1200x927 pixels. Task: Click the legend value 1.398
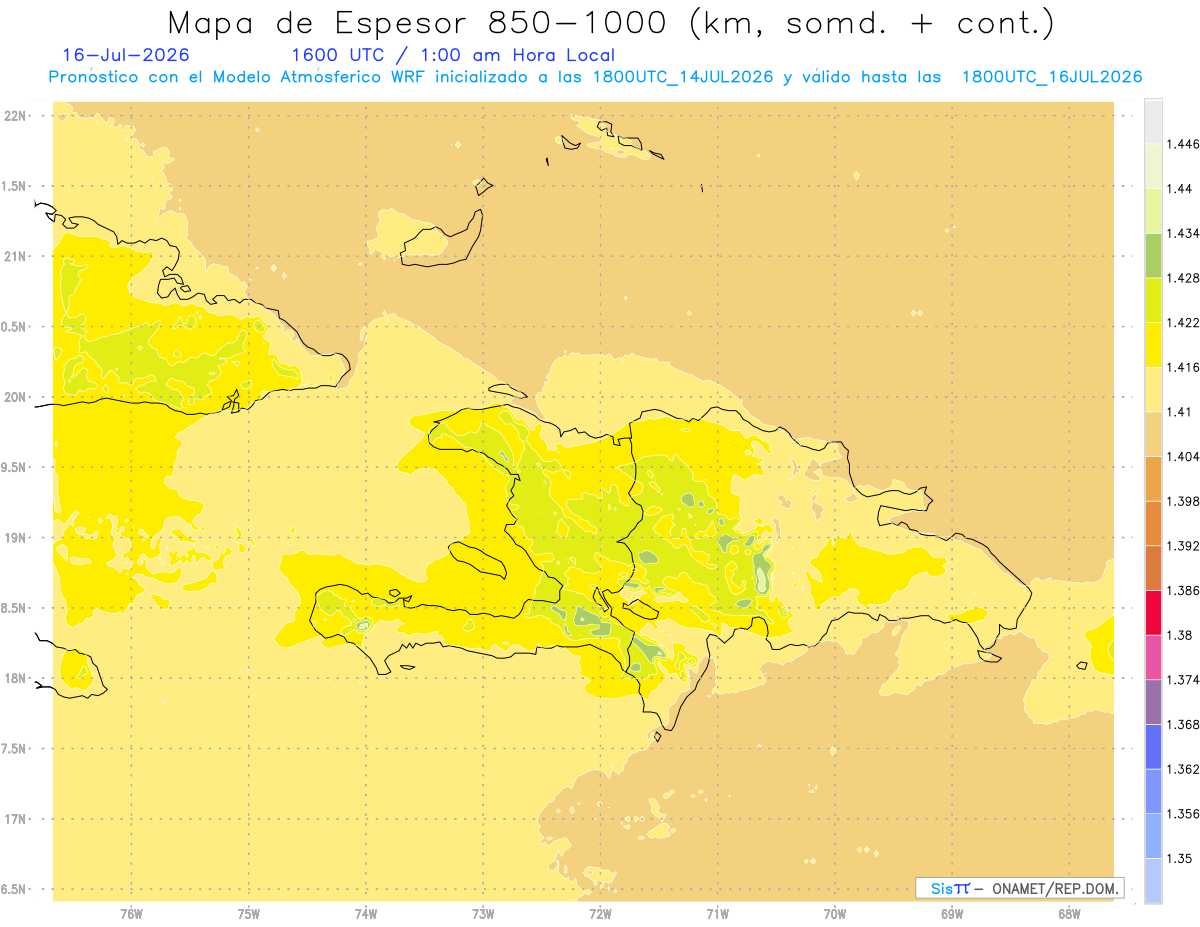(x=1184, y=501)
